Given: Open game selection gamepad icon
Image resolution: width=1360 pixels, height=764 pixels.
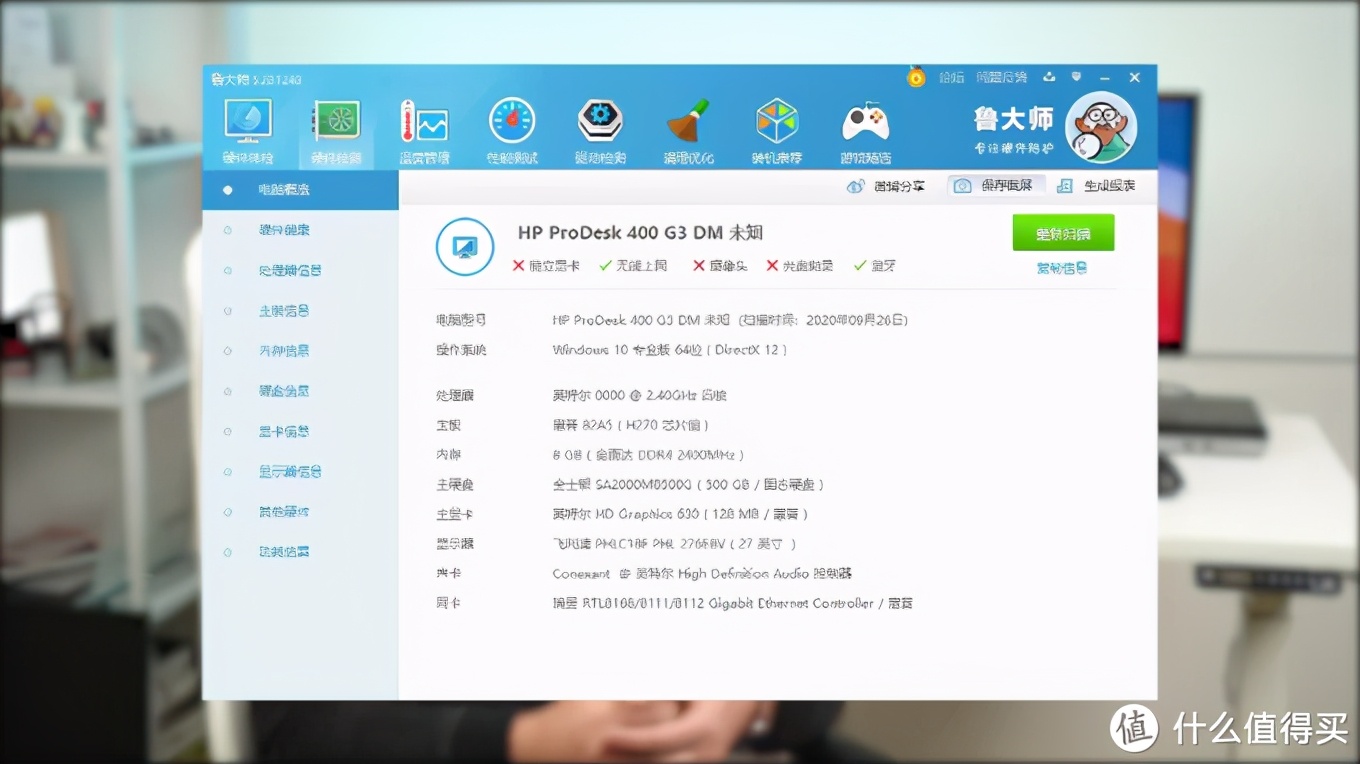Looking at the screenshot, I should (866, 122).
